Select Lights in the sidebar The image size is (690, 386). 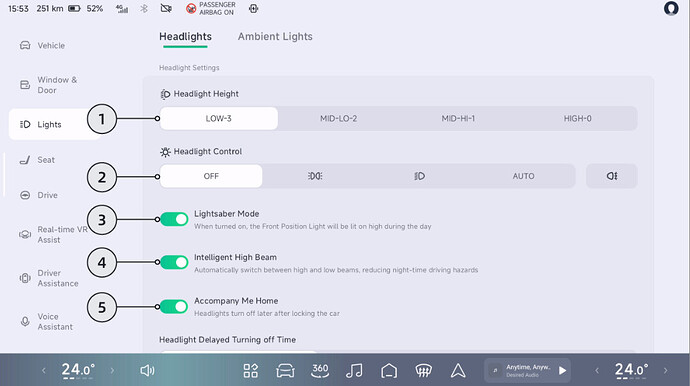click(55, 125)
